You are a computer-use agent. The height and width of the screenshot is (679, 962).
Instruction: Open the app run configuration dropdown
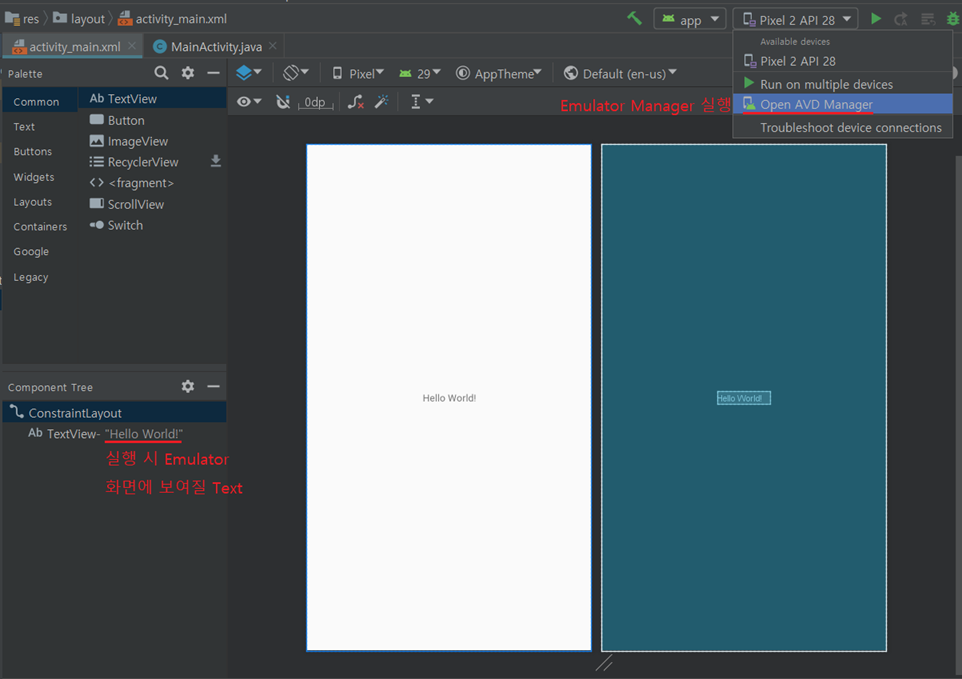pyautogui.click(x=690, y=20)
